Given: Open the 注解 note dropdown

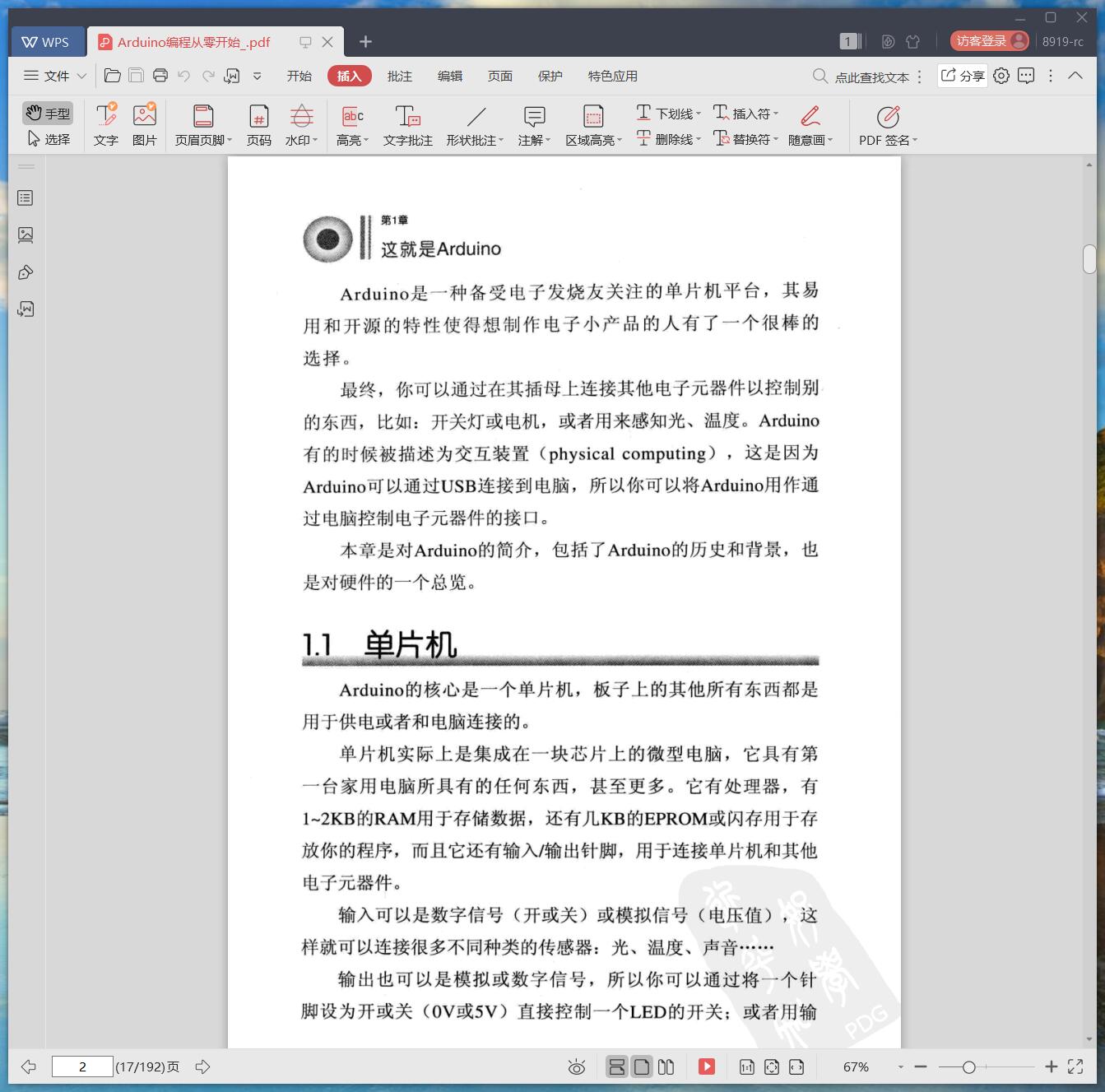Looking at the screenshot, I should click(x=534, y=124).
